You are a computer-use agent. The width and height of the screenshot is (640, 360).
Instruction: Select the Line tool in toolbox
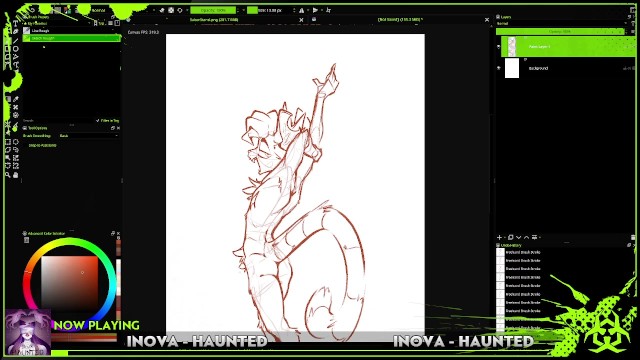[x=16, y=40]
